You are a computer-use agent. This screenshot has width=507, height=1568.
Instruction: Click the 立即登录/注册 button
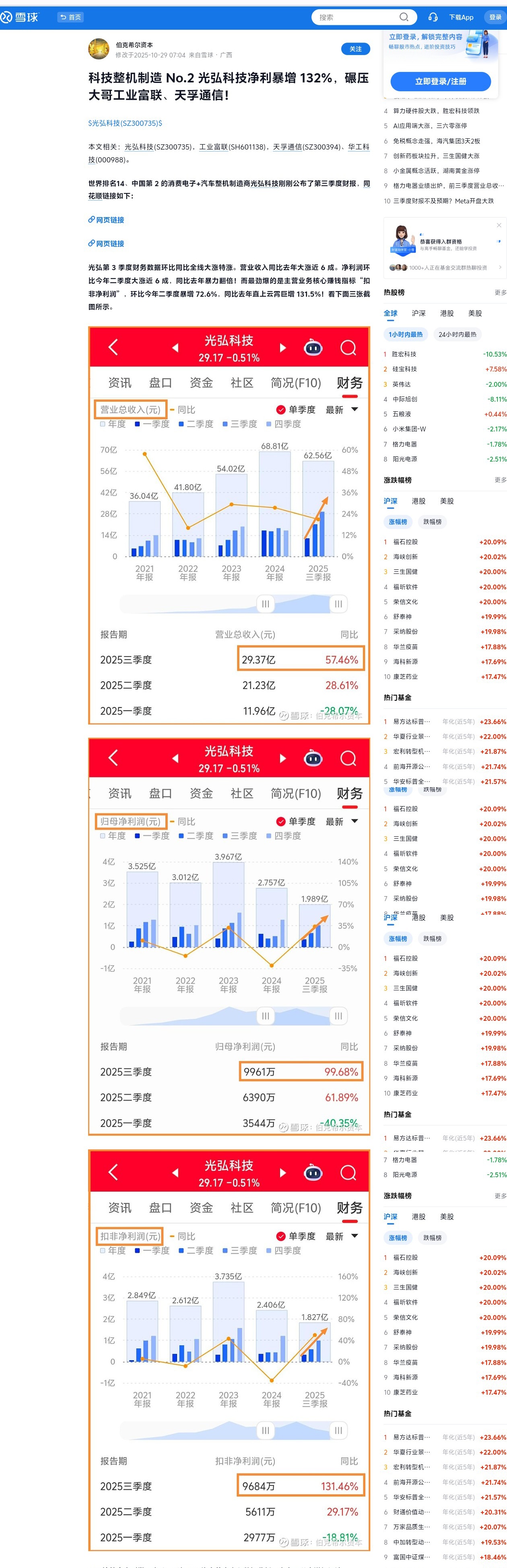tap(441, 81)
